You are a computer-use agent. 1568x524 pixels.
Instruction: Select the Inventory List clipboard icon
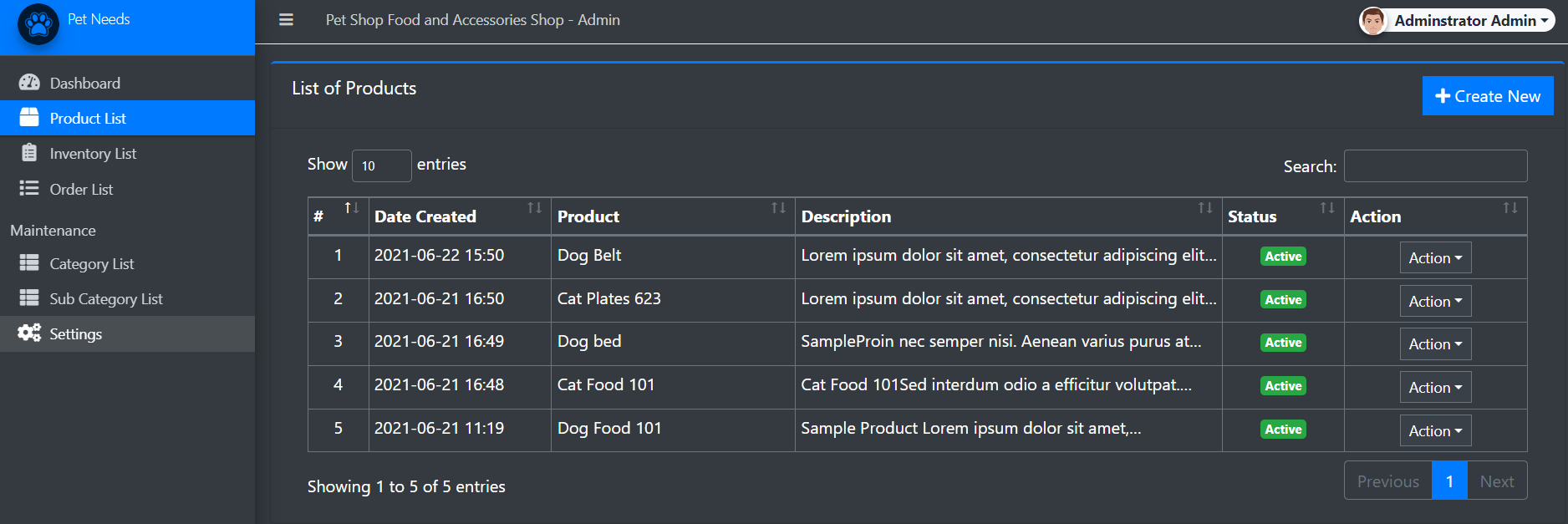tap(30, 153)
